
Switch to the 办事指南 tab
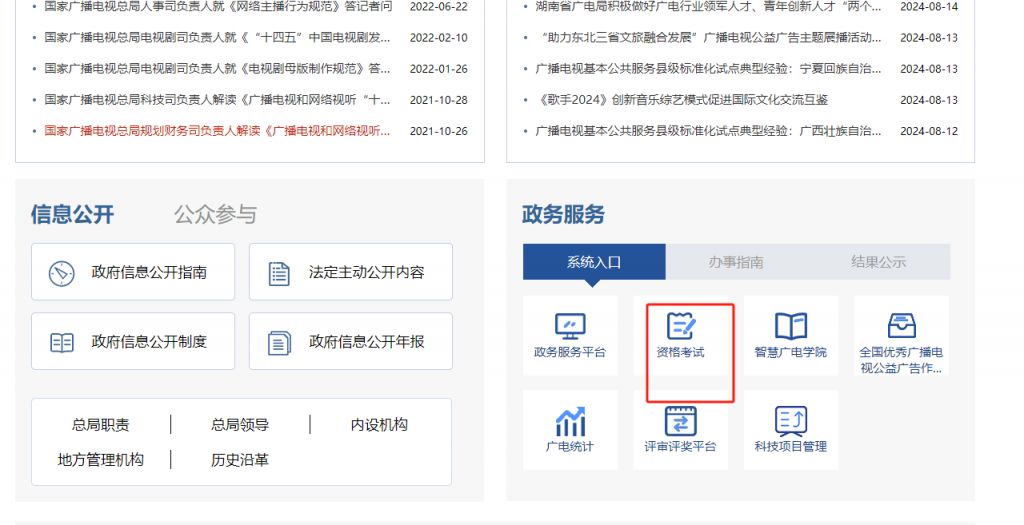point(736,262)
